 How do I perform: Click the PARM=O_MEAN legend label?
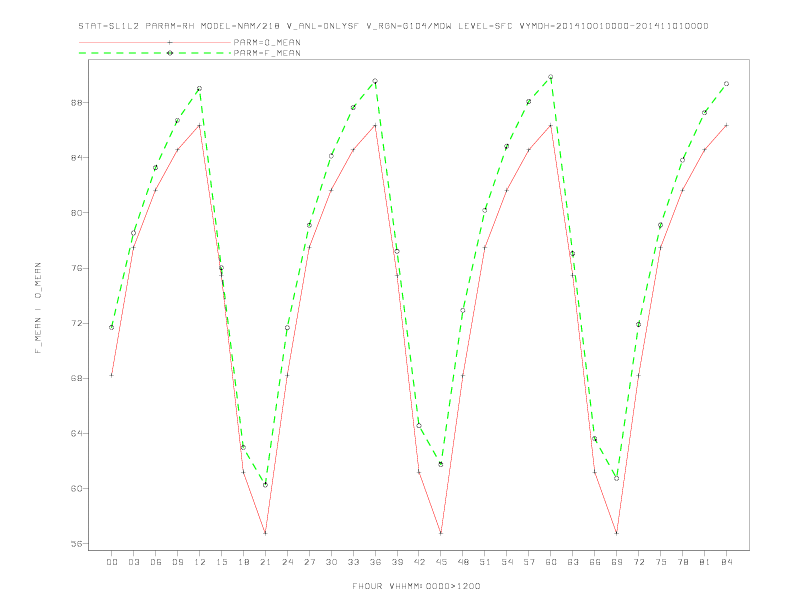point(267,42)
